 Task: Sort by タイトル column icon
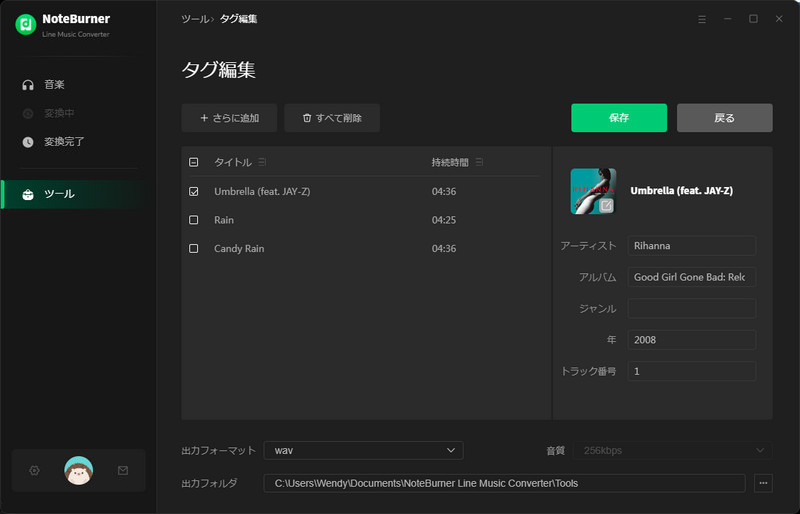coord(262,162)
